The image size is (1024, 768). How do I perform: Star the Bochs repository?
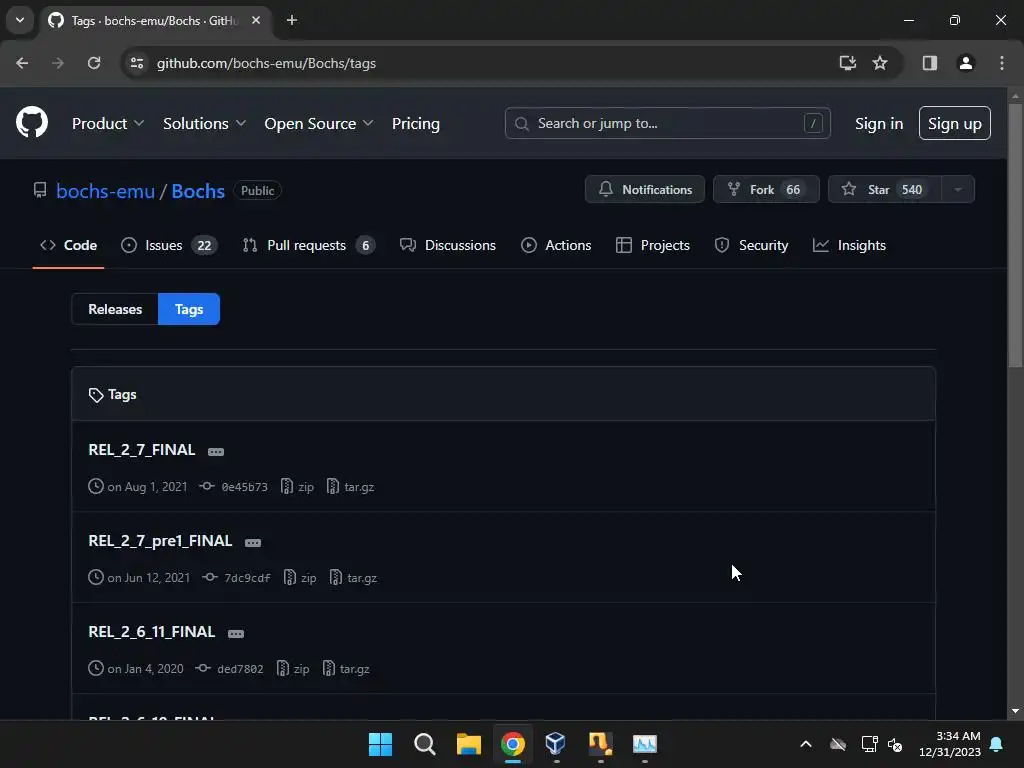tap(884, 189)
